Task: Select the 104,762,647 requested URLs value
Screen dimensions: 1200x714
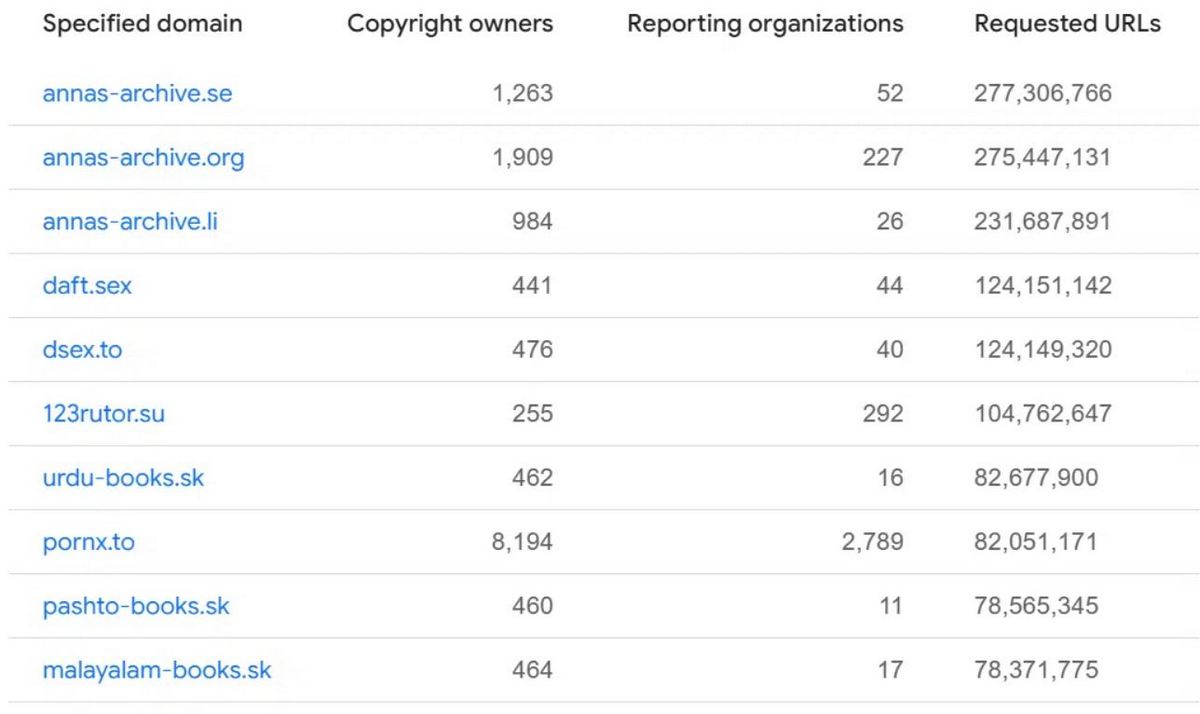Action: click(1042, 414)
